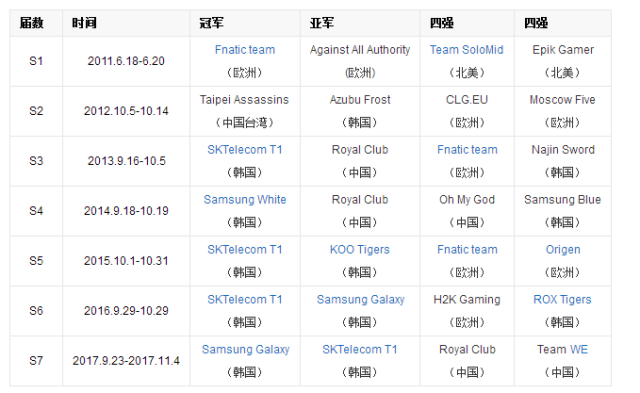This screenshot has width=640, height=393.
Task: Open the Origen team link
Action: coord(563,250)
